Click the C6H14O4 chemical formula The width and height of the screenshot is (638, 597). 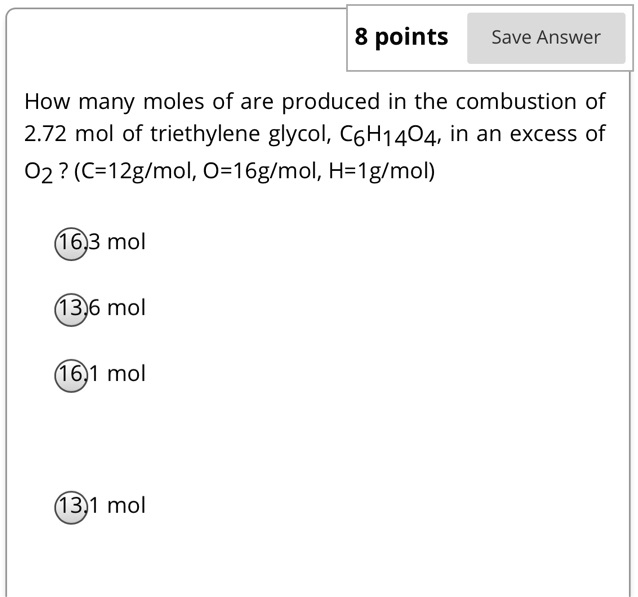pos(385,136)
